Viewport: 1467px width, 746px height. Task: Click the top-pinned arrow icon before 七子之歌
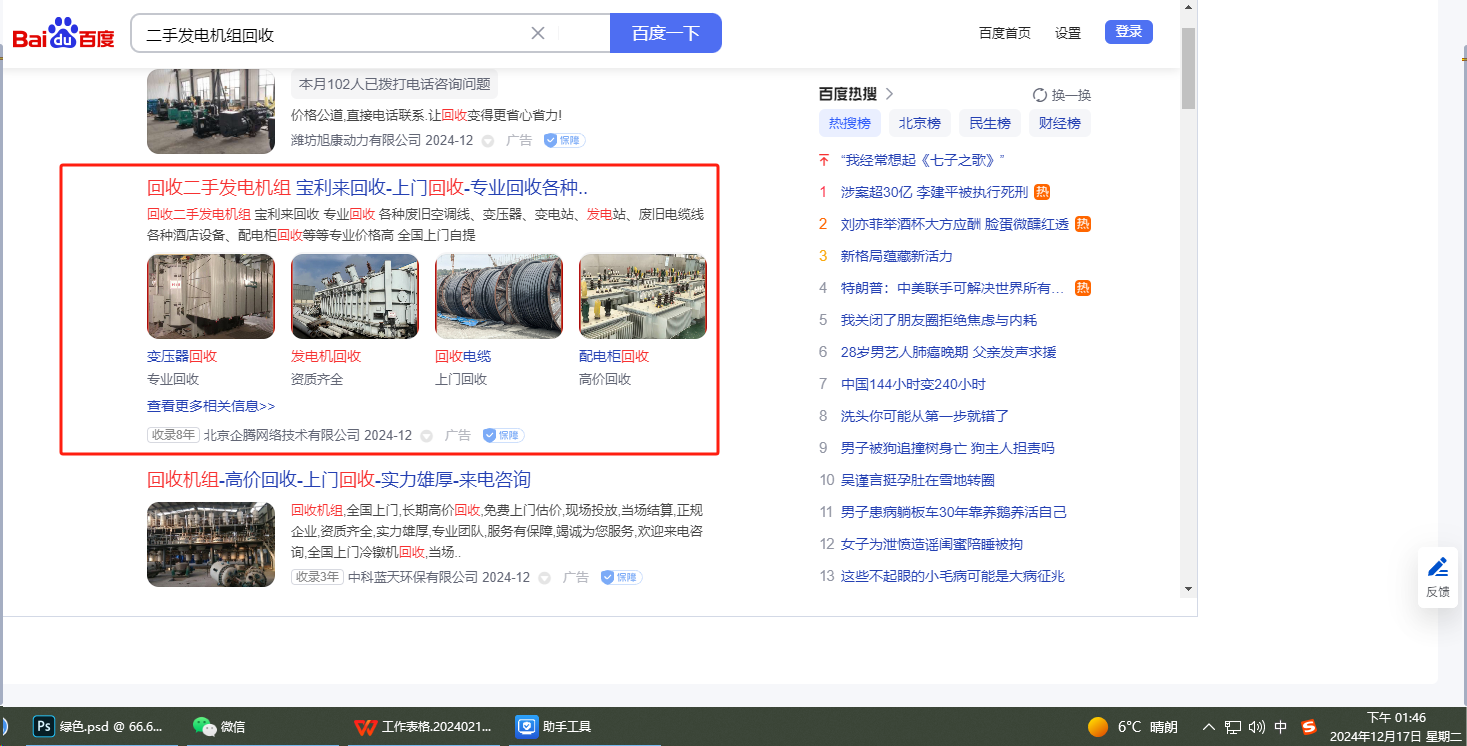[824, 160]
